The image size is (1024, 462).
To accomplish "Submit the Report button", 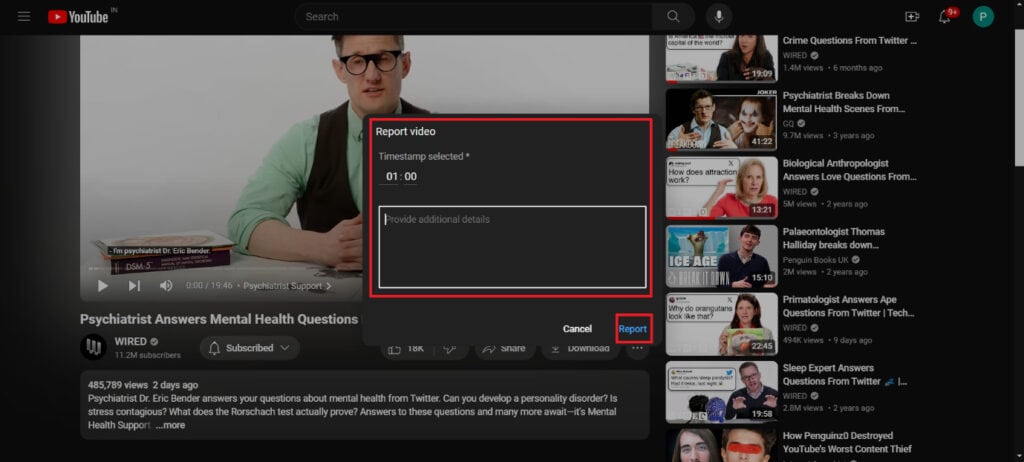I will (633, 329).
